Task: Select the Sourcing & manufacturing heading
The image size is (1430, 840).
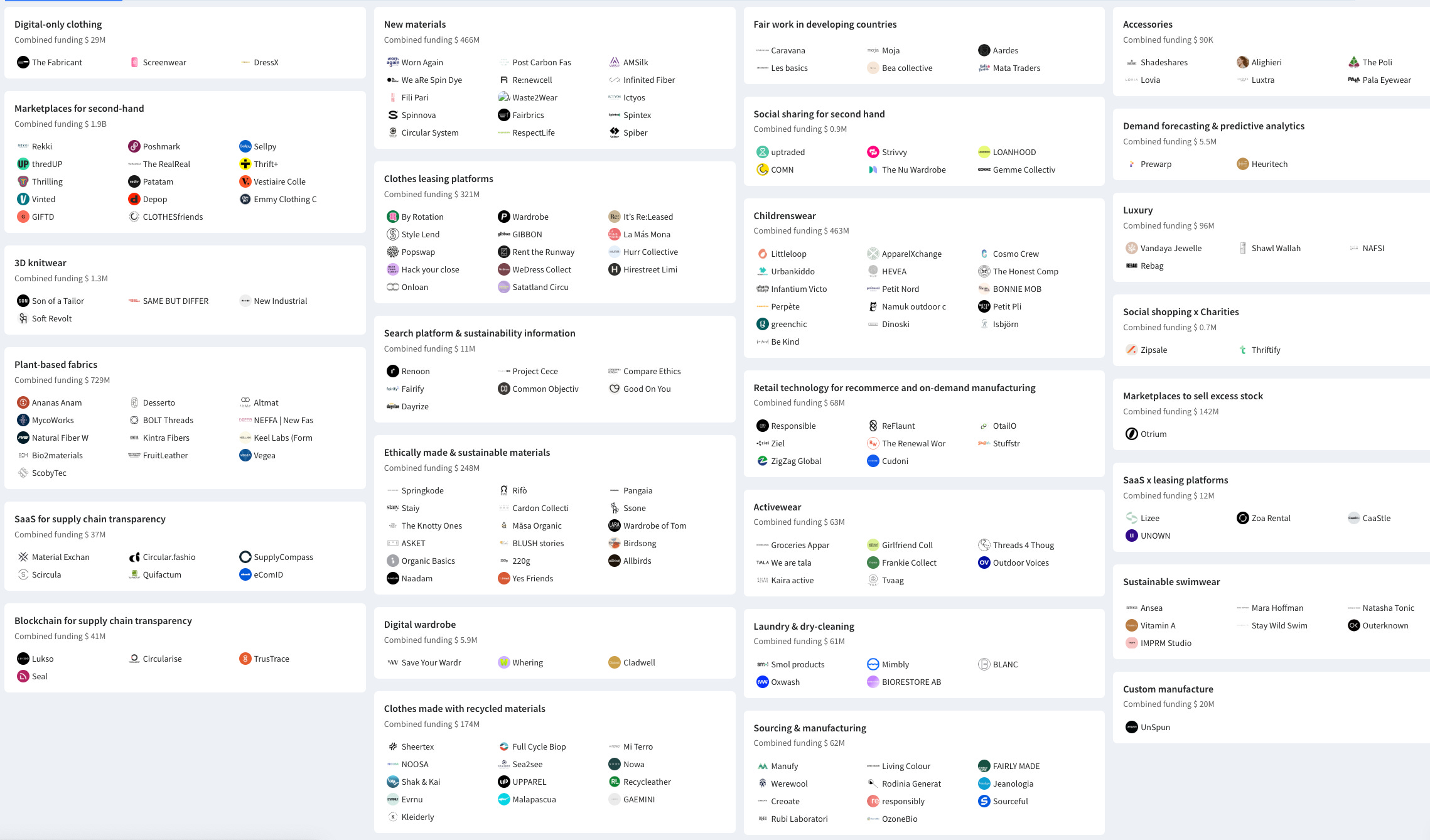Action: (x=810, y=728)
